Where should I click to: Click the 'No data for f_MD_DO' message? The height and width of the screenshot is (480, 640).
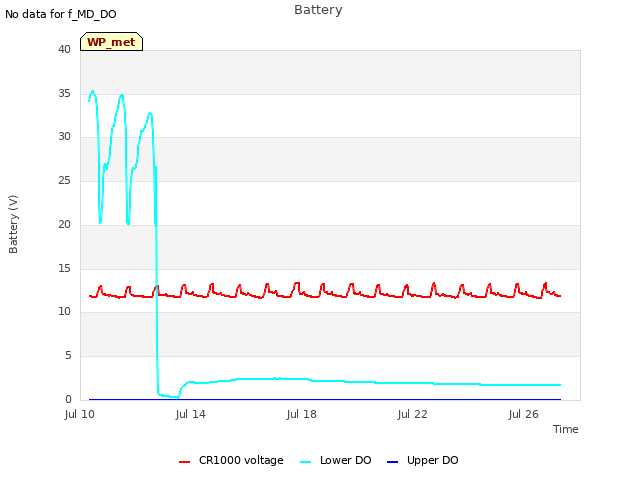61,14
